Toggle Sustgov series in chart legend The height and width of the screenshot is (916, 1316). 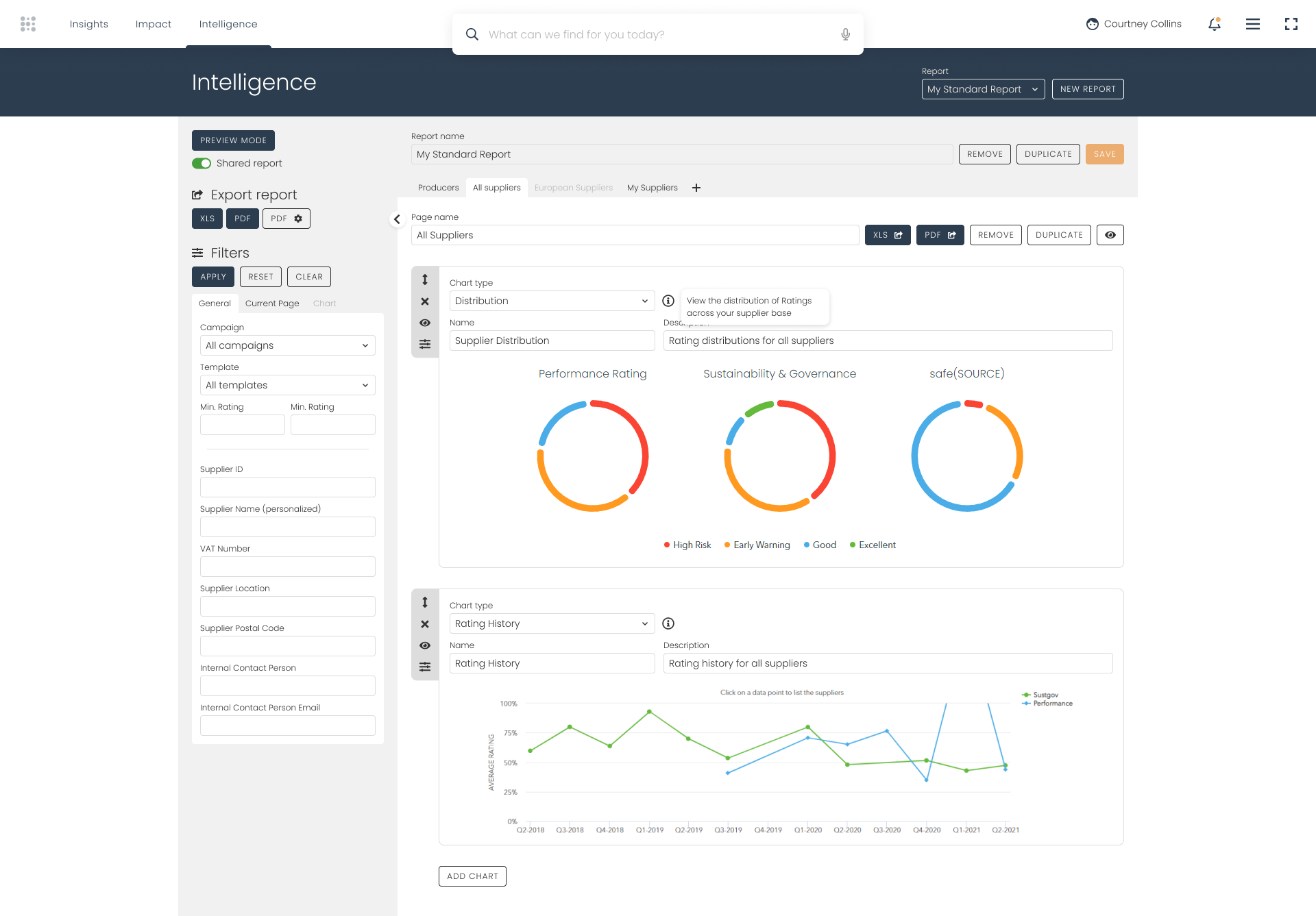(1040, 695)
